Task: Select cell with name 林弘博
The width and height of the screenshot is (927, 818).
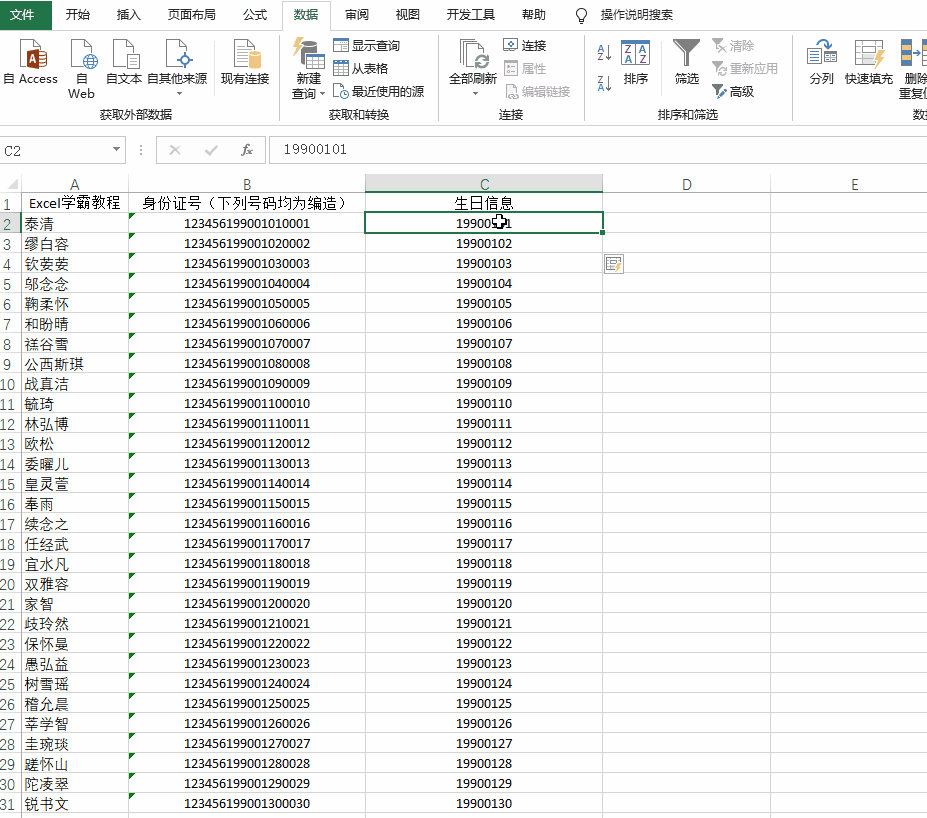Action: pyautogui.click(x=75, y=424)
